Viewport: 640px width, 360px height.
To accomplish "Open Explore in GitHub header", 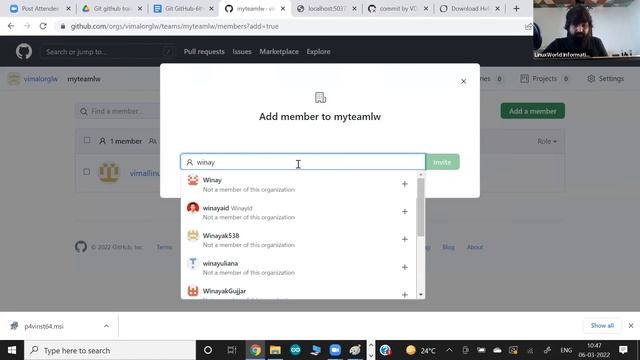I will (x=318, y=52).
